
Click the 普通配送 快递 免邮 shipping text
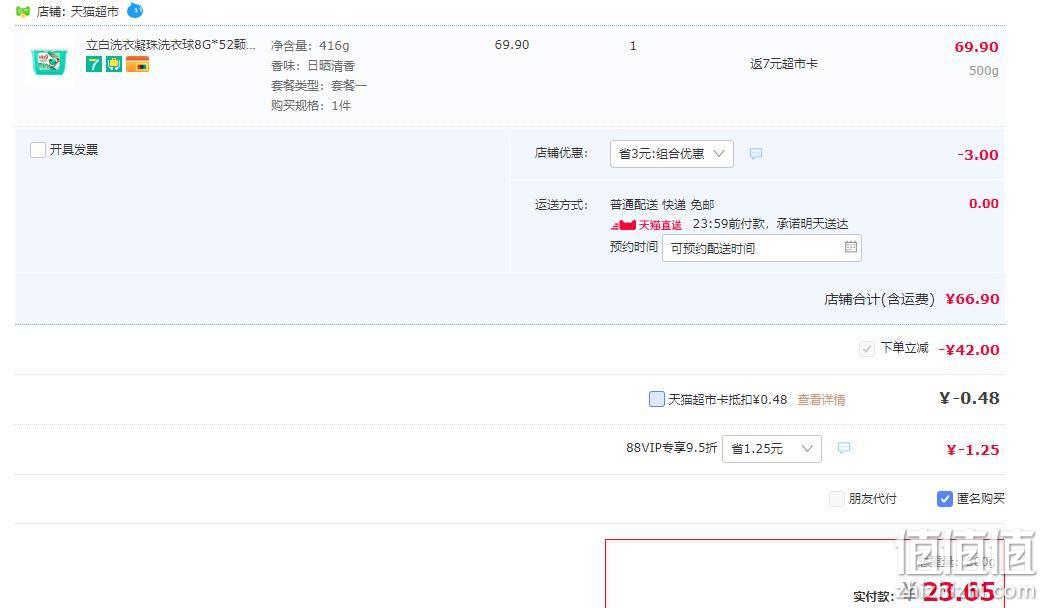(662, 205)
